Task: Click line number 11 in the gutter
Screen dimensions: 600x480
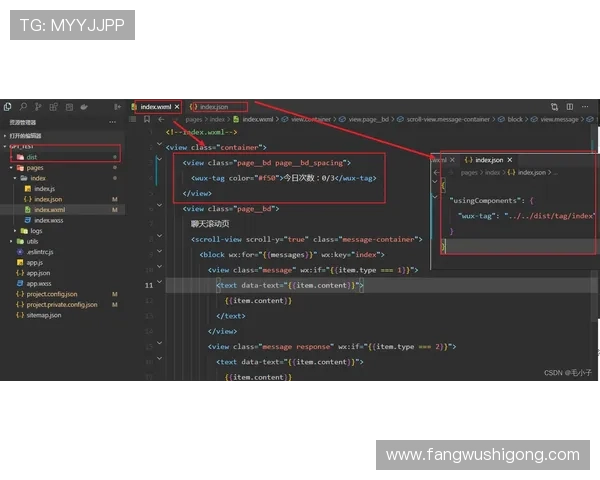Action: pyautogui.click(x=149, y=285)
